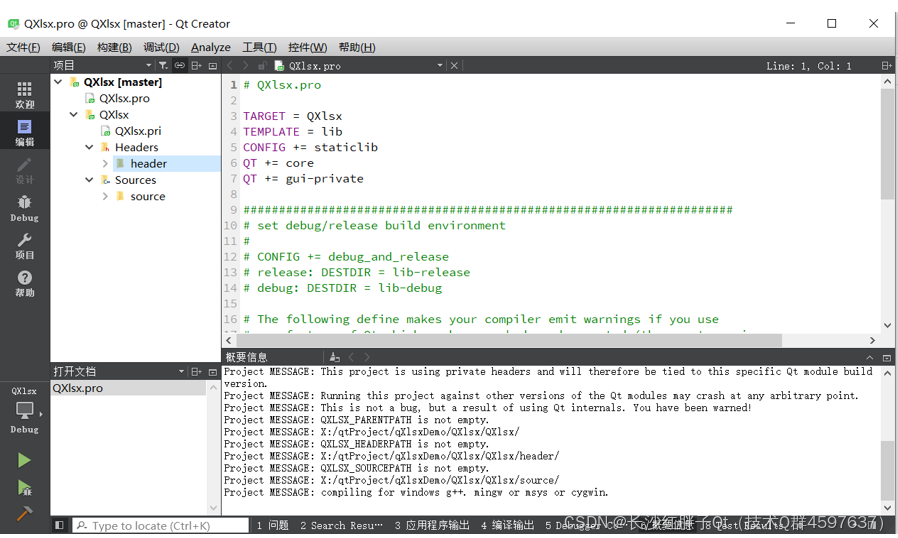
Task: Close the Projects pane
Action: click(212, 66)
